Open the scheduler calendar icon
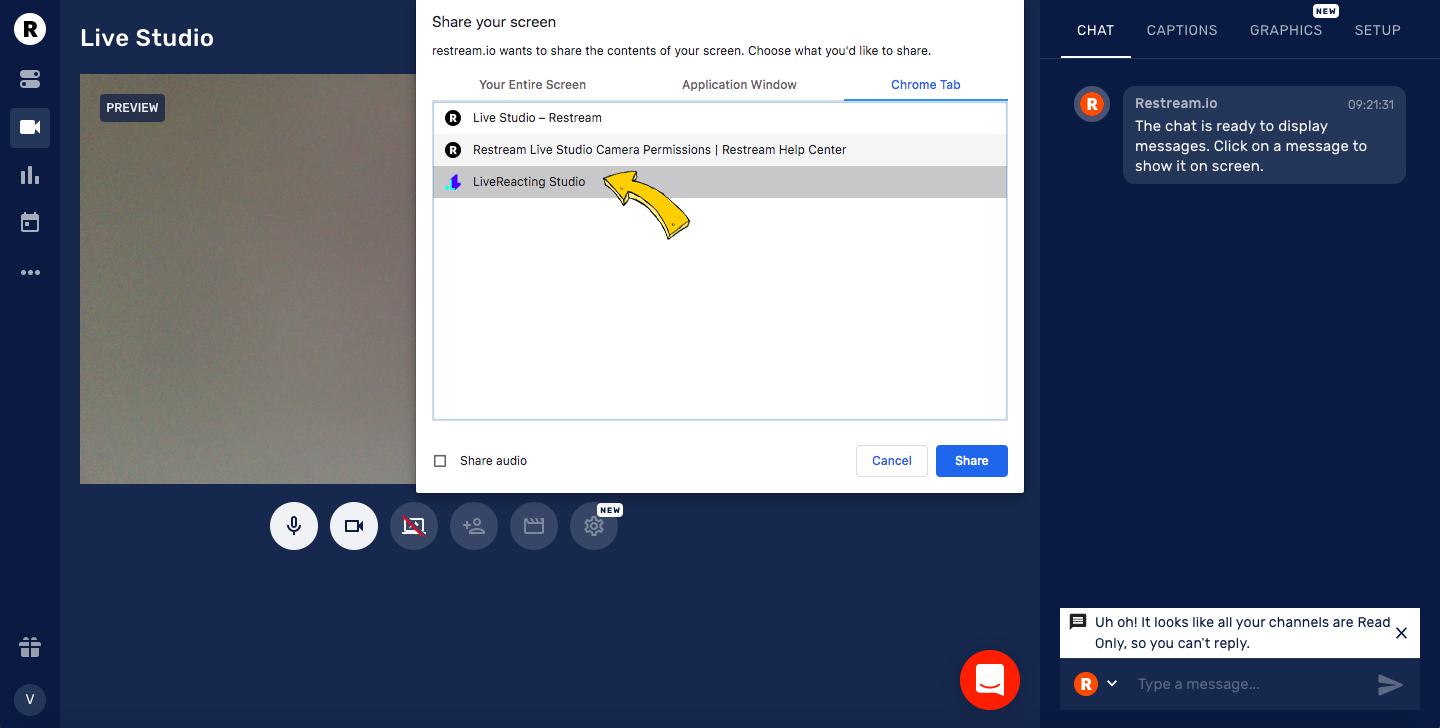The height and width of the screenshot is (728, 1440). point(30,223)
